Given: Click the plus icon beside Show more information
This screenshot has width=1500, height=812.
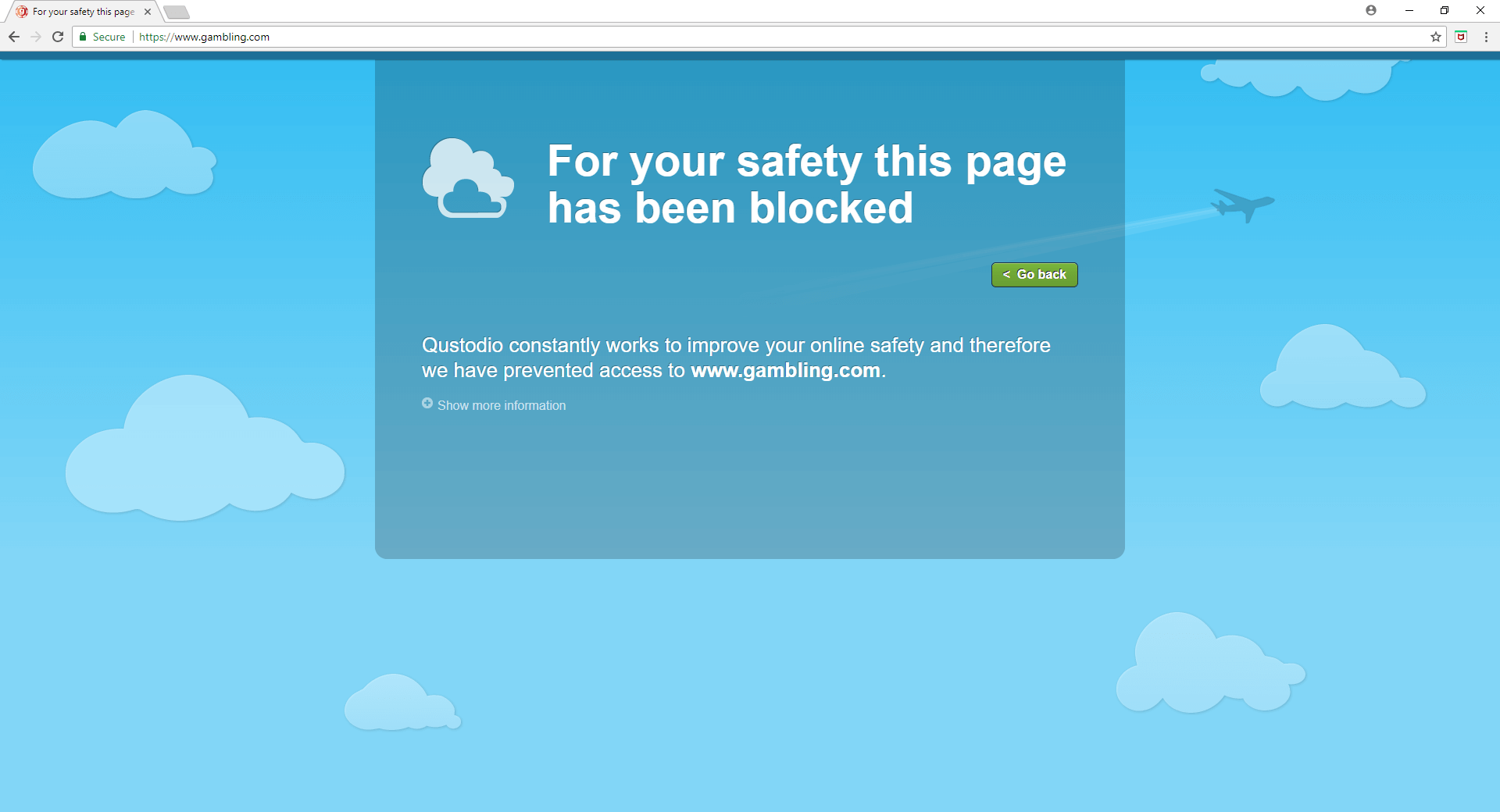Looking at the screenshot, I should pyautogui.click(x=427, y=403).
